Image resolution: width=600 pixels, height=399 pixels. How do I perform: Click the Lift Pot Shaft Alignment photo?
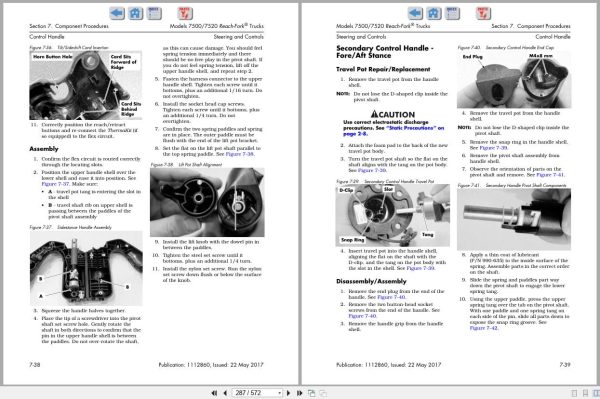pyautogui.click(x=207, y=202)
